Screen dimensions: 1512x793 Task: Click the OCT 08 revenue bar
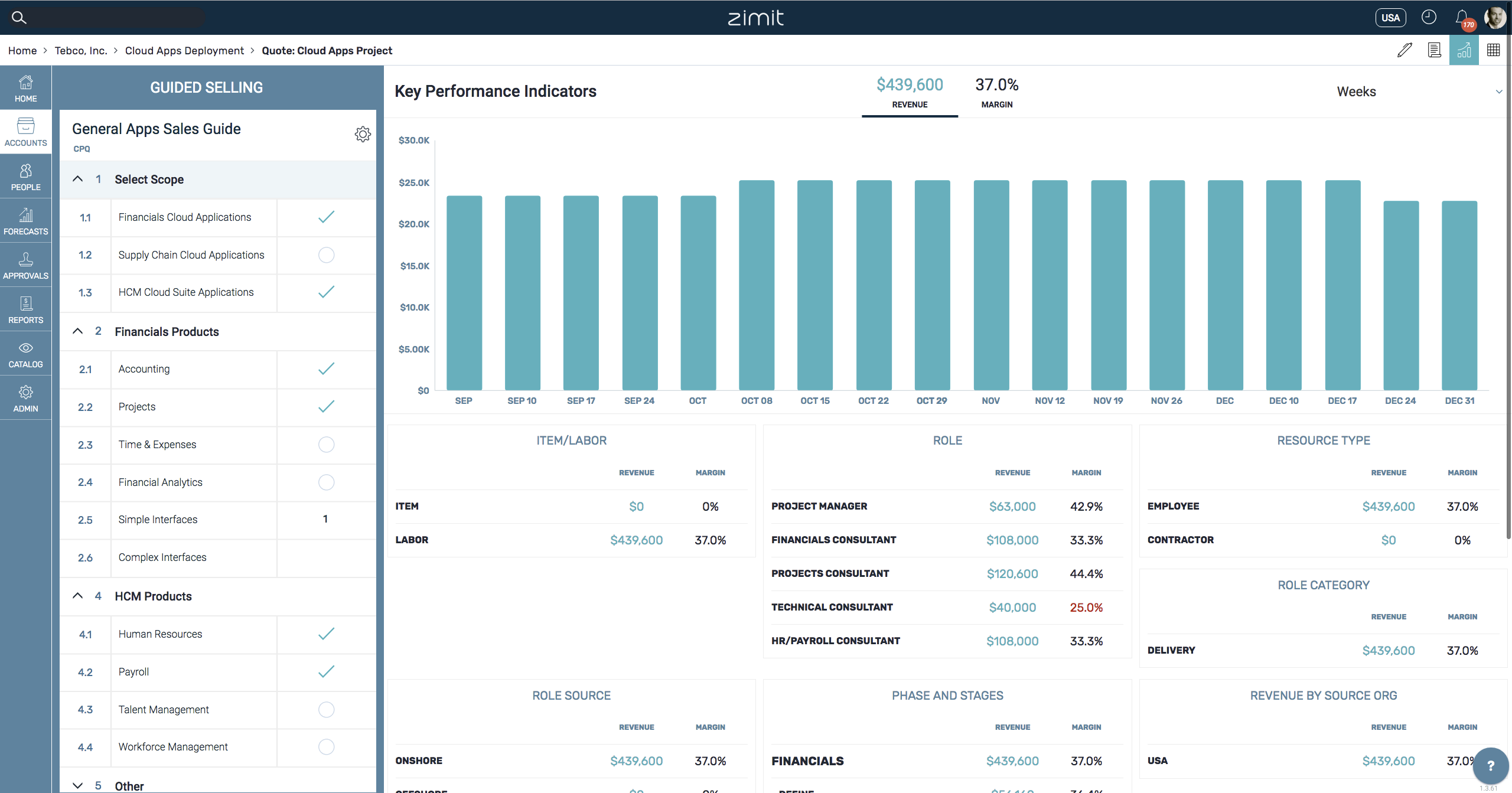click(757, 285)
